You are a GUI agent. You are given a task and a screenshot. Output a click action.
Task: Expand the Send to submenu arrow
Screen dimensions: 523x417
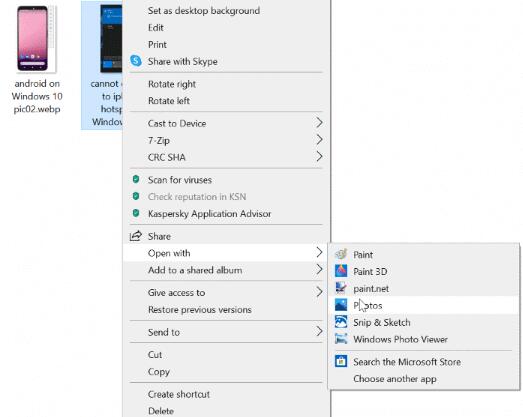[319, 332]
